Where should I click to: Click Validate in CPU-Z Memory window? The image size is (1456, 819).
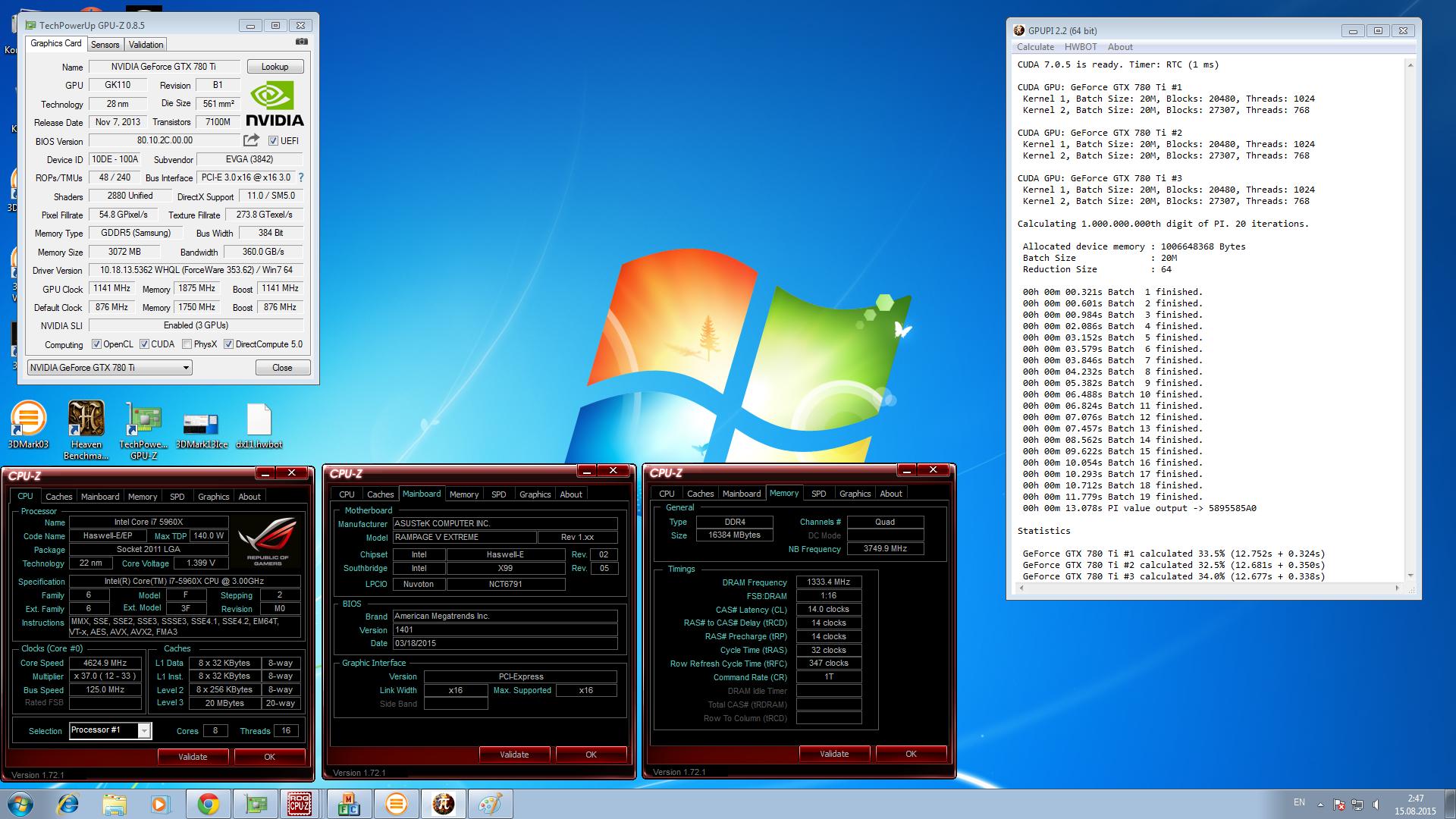tap(834, 754)
